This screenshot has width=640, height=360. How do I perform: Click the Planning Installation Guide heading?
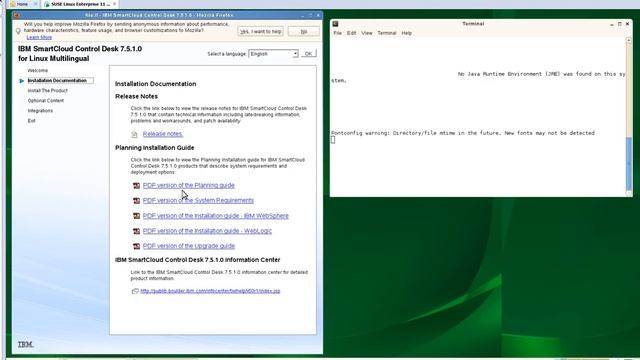coord(155,148)
